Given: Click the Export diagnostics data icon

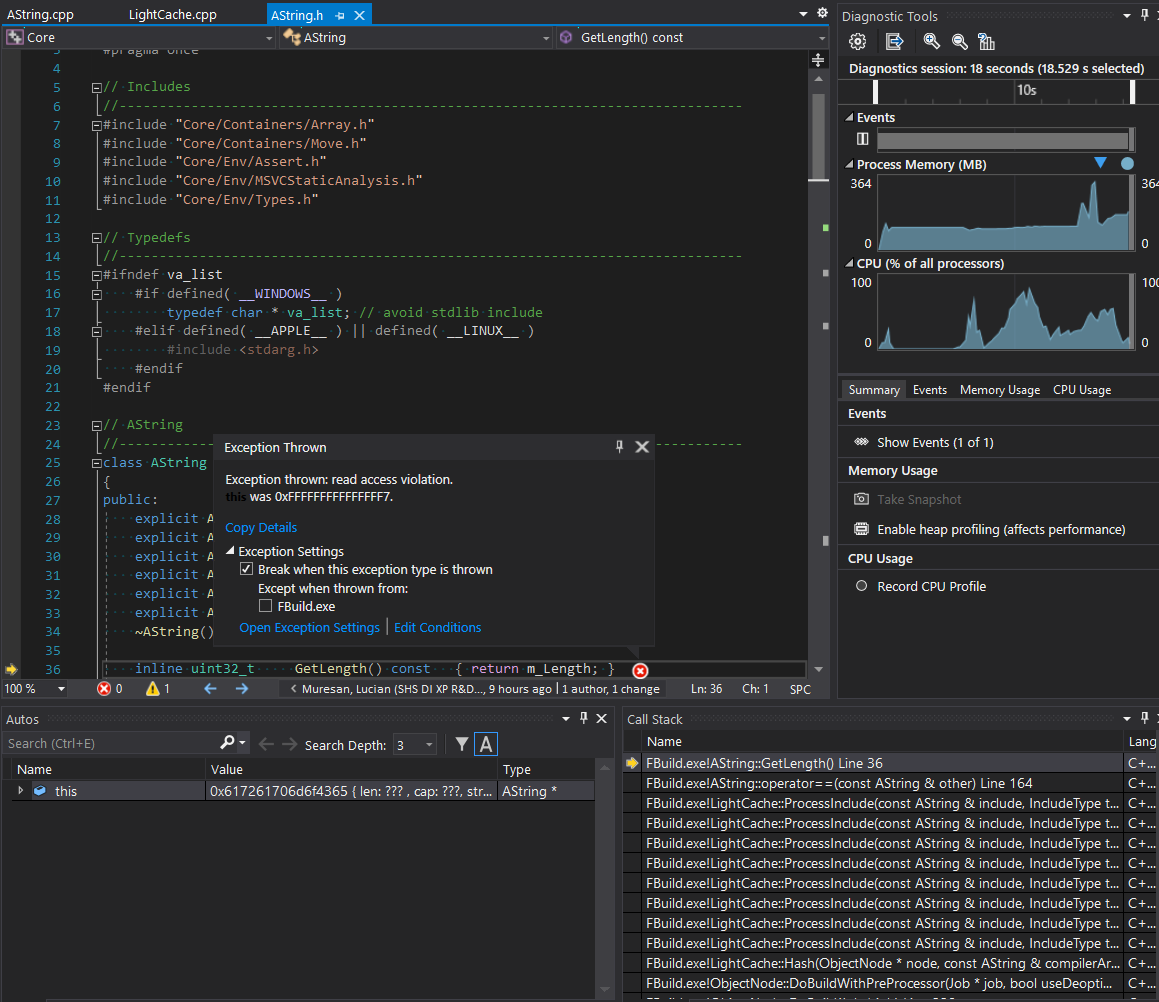Looking at the screenshot, I should pyautogui.click(x=894, y=41).
